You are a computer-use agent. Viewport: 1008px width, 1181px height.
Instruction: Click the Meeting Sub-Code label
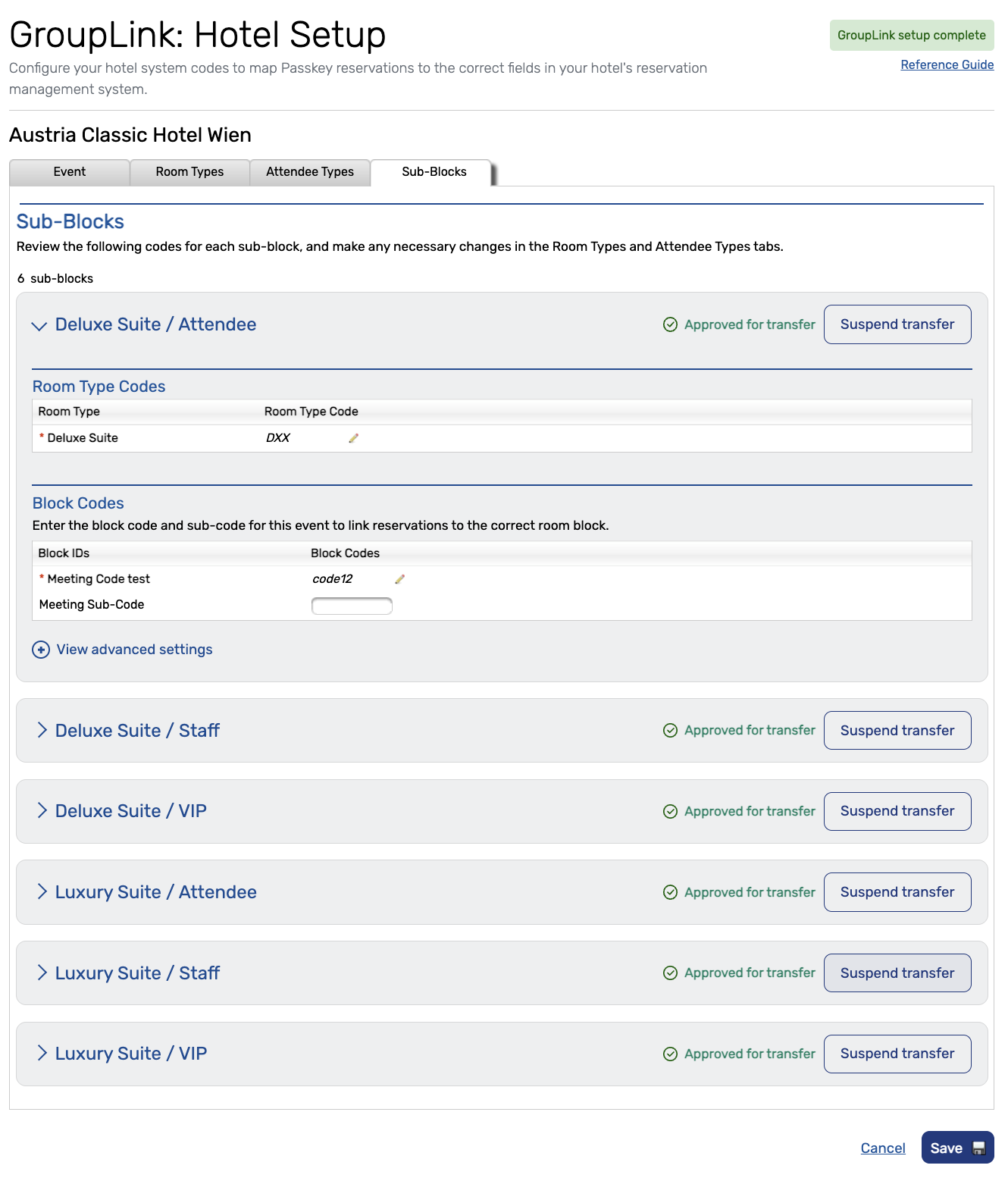point(92,605)
